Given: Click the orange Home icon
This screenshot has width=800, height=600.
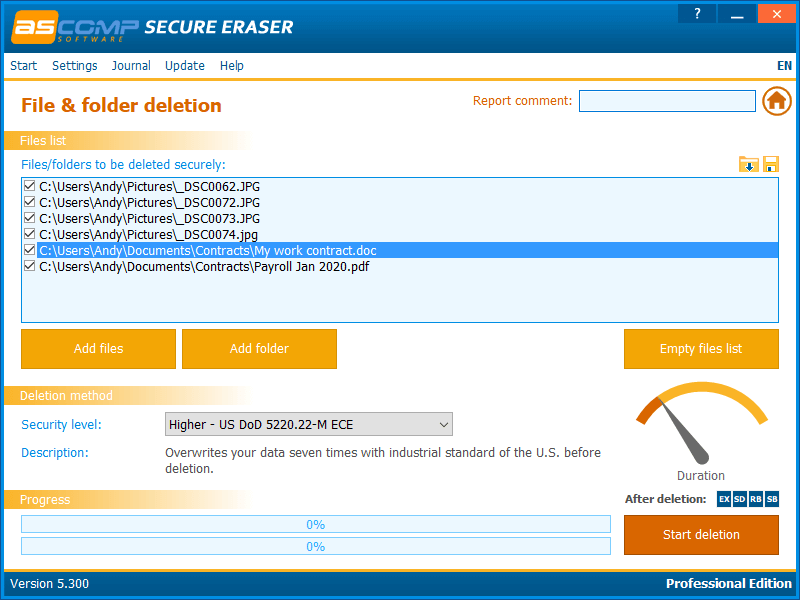Looking at the screenshot, I should [777, 100].
